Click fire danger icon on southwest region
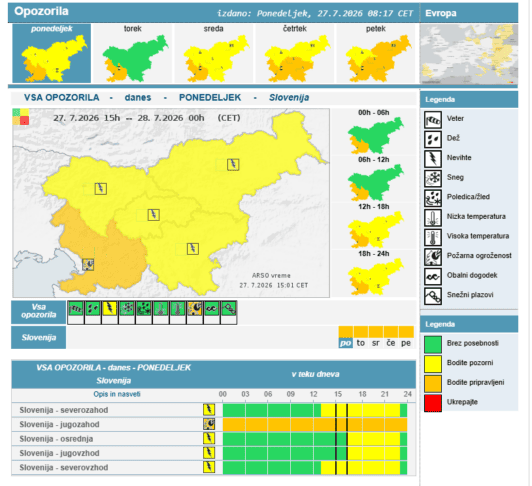532x486 pixels. pos(88,264)
